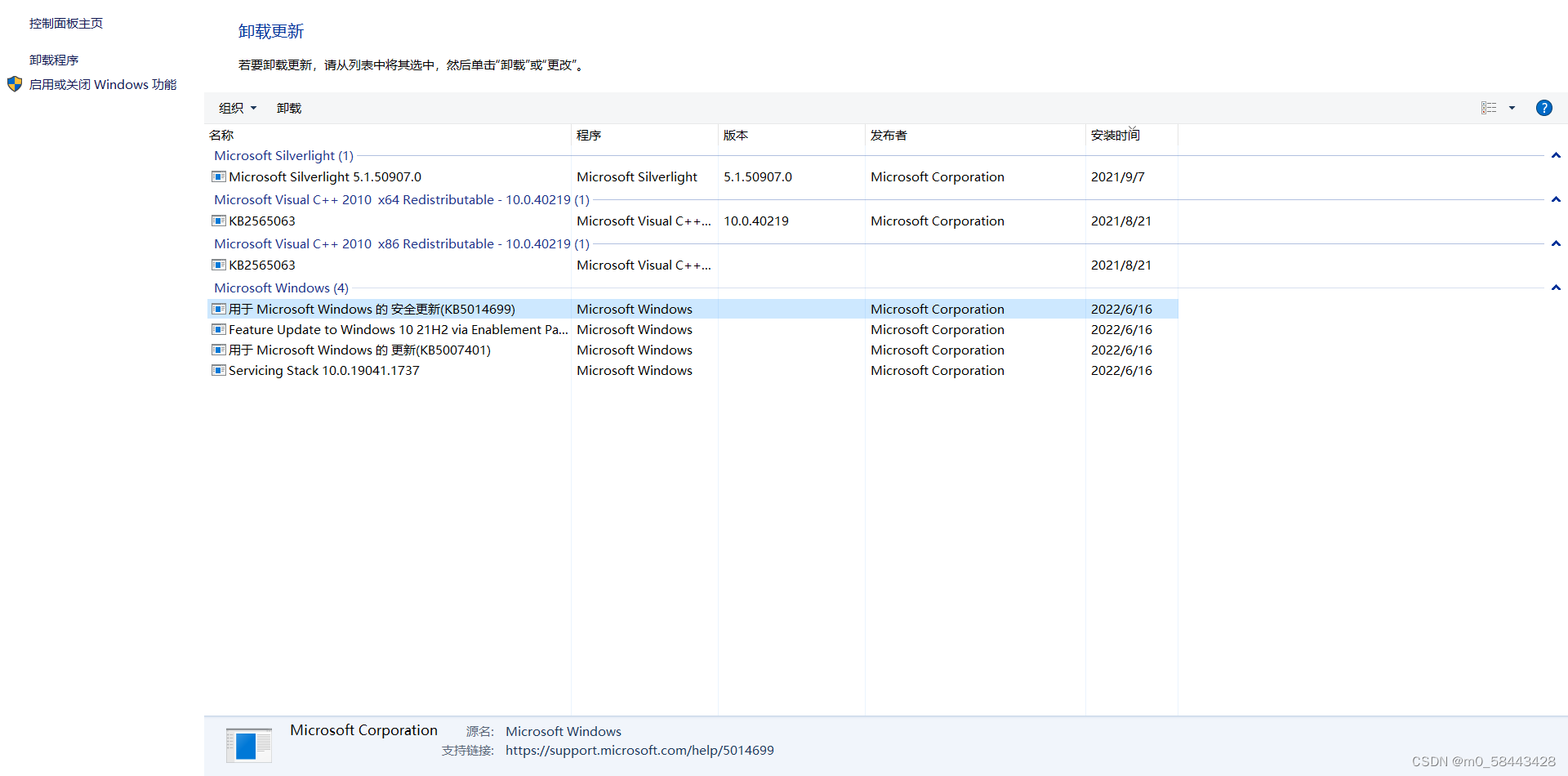The image size is (1568, 776).
Task: Collapse the Visual C++ 2010 x86 group chevron
Action: (x=1556, y=243)
